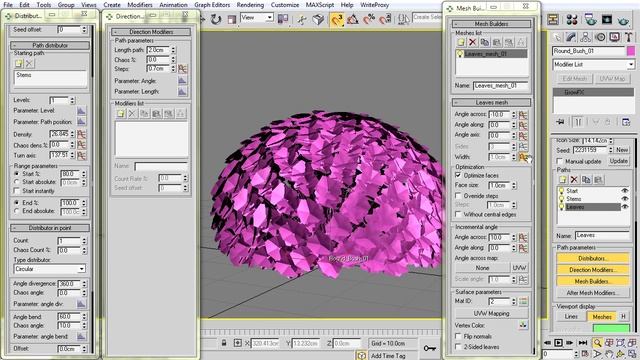Toggle Optimize faces checkbox

pos(458,175)
